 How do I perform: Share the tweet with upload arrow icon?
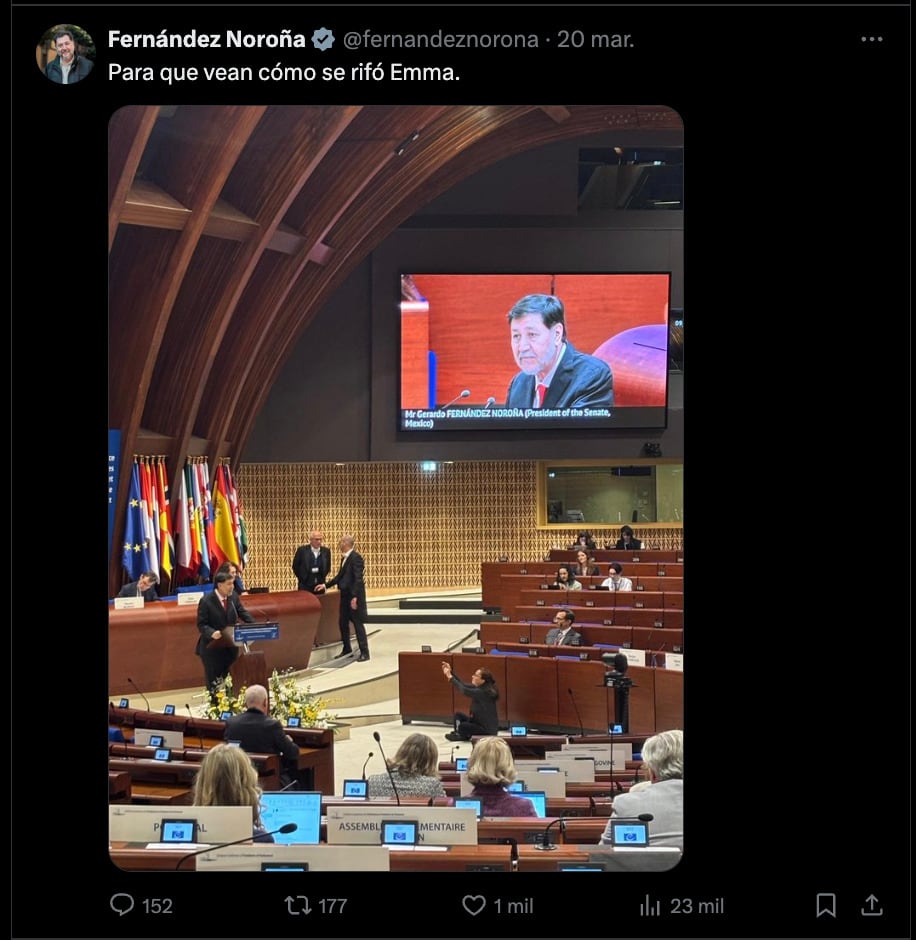pos(872,905)
